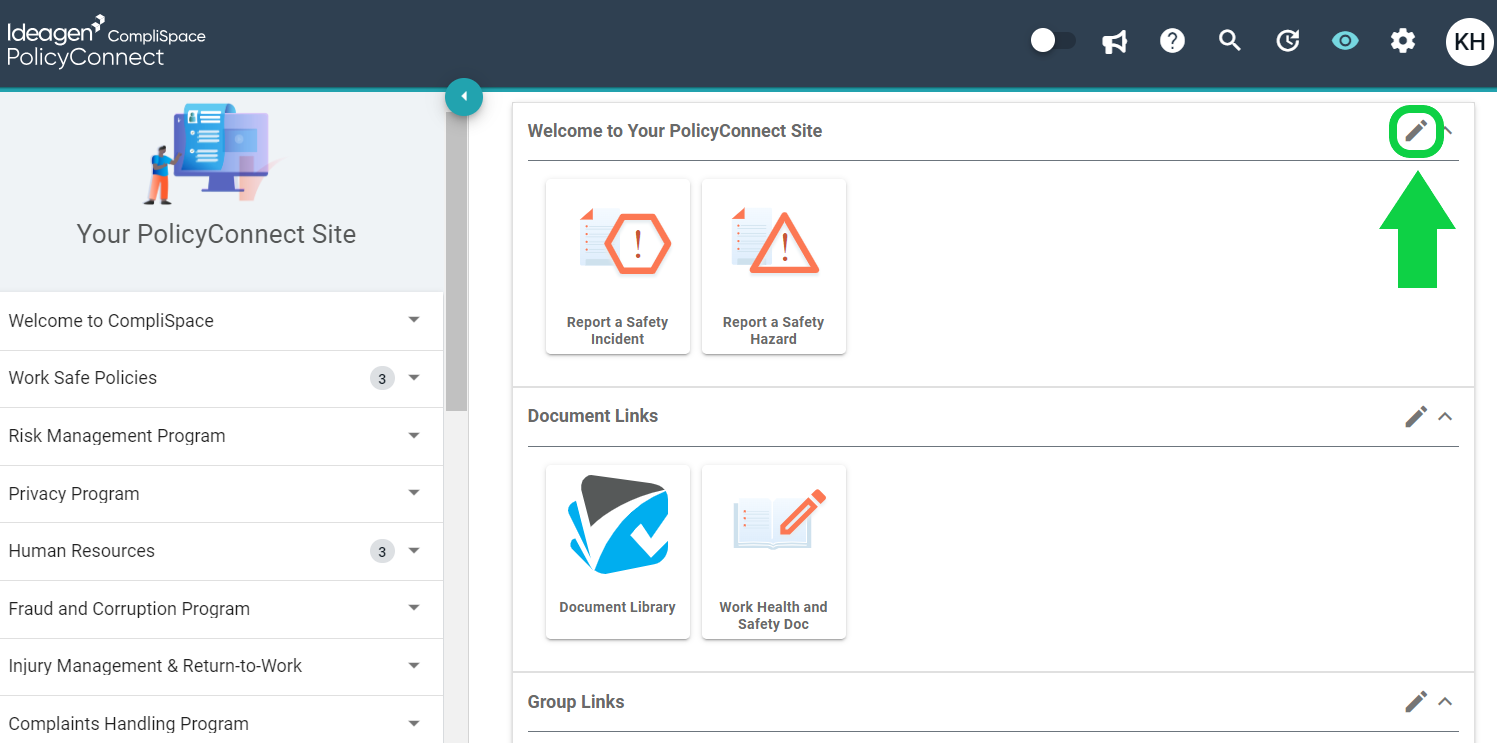1497x743 pixels.
Task: Select Complaints Handling Program menu item
Action: [221, 721]
